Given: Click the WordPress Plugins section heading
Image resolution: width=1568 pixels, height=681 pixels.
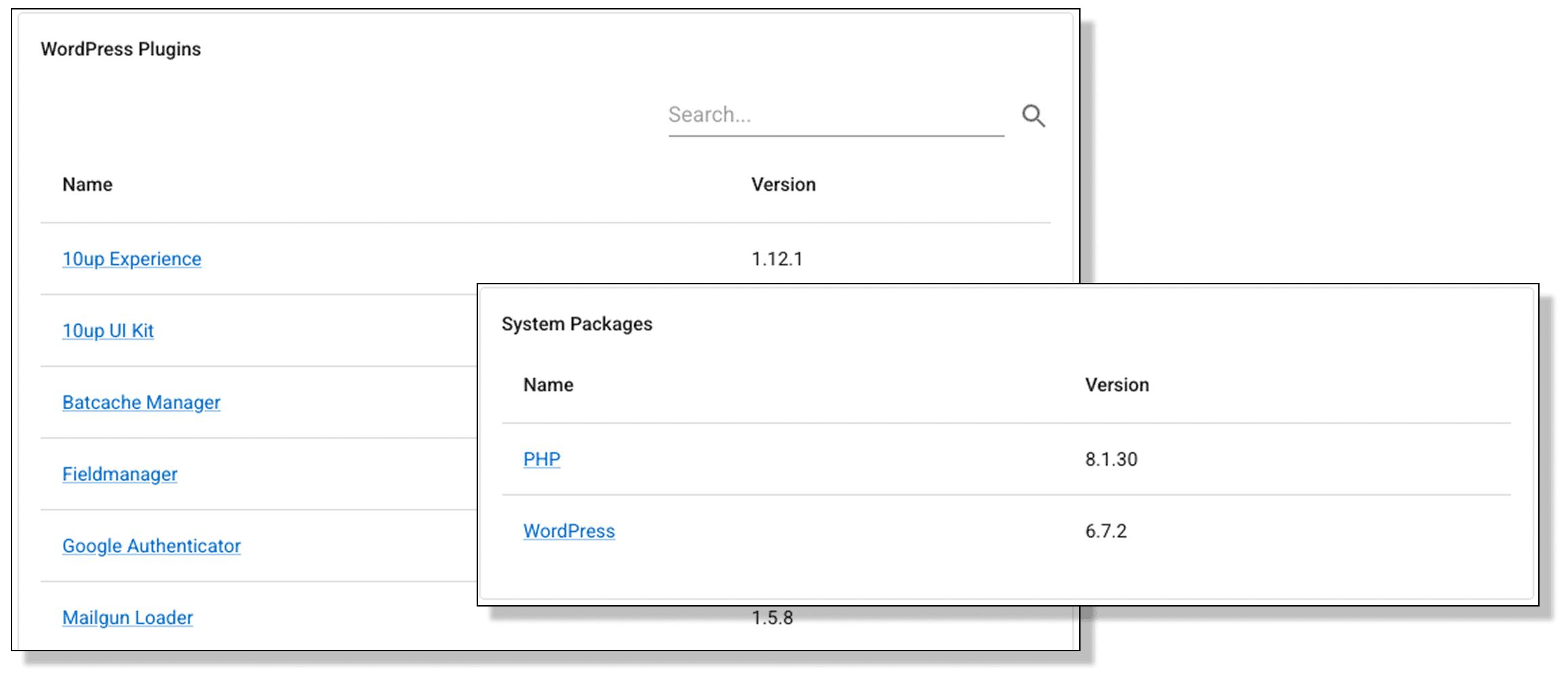Looking at the screenshot, I should click(x=121, y=48).
